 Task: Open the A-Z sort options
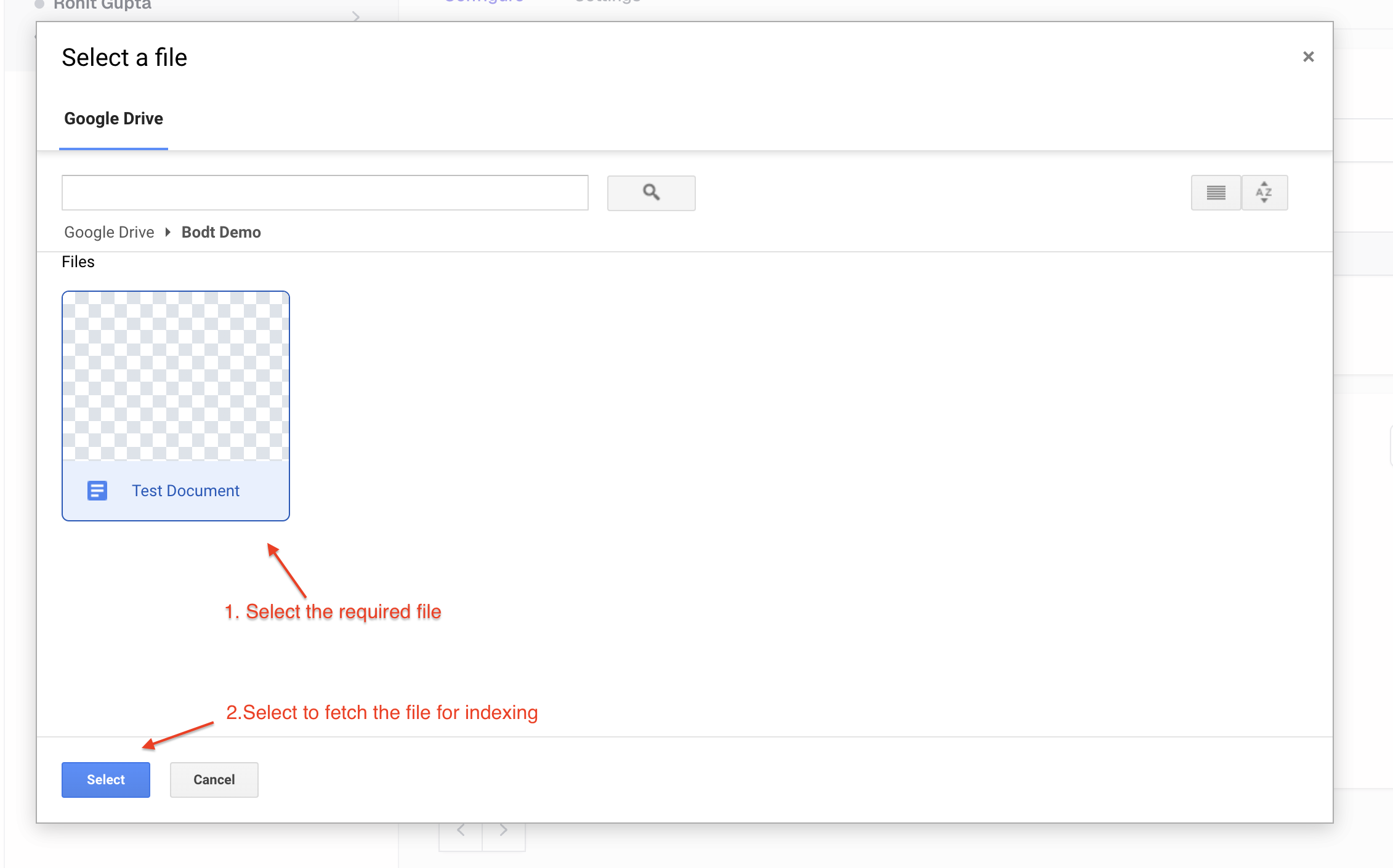(1264, 193)
